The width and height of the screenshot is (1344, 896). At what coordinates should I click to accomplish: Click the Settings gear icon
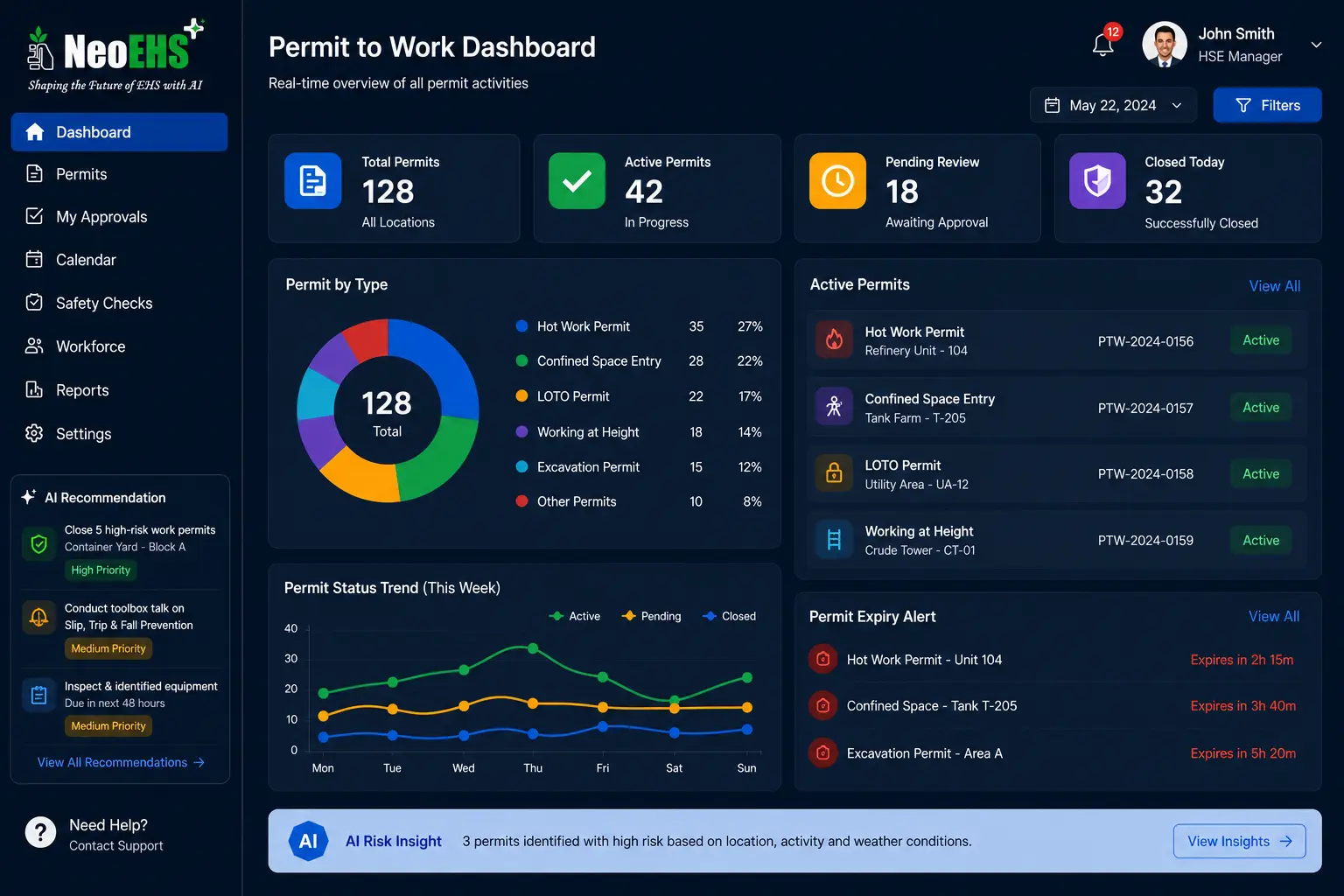click(34, 433)
